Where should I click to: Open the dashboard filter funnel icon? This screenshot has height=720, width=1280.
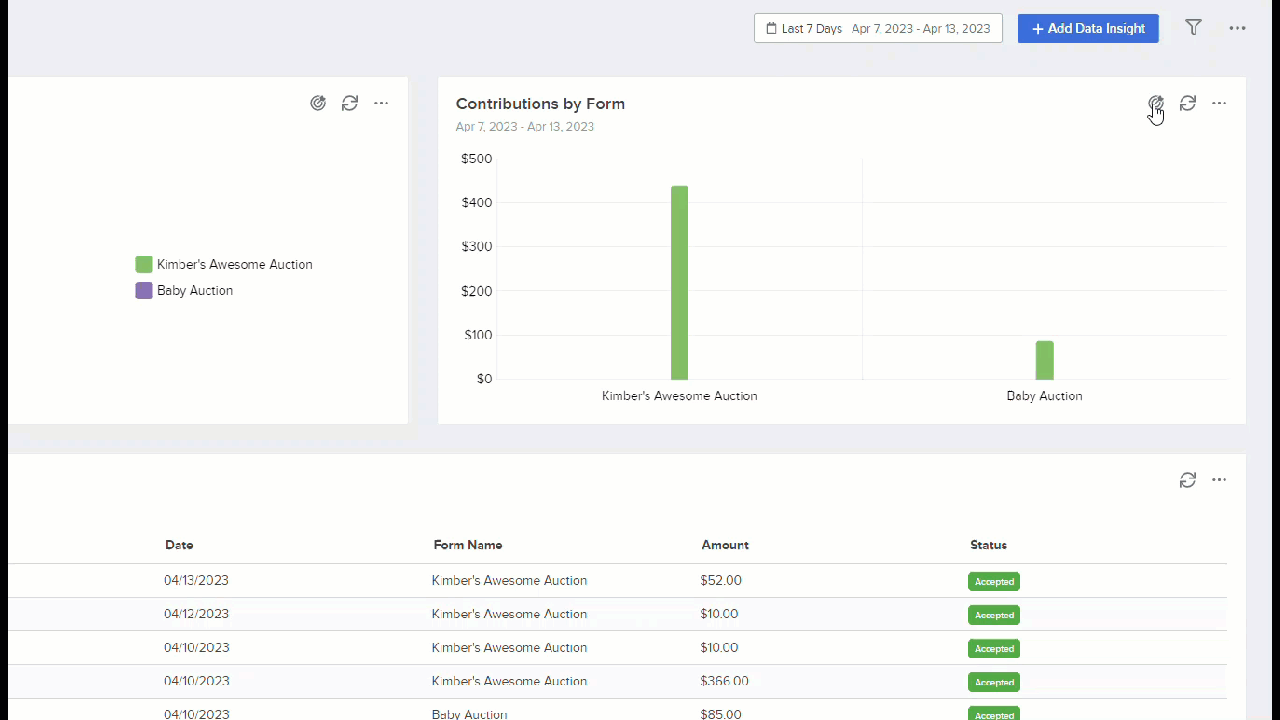1193,28
